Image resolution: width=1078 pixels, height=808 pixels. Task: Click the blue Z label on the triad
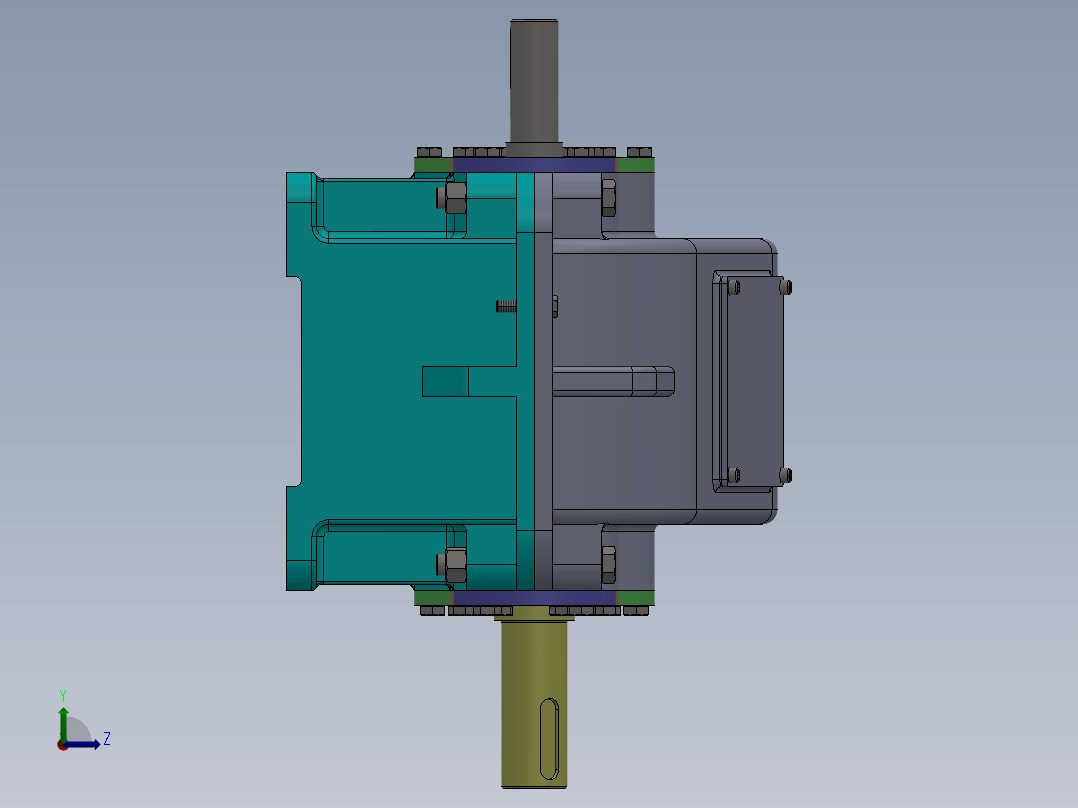[105, 740]
